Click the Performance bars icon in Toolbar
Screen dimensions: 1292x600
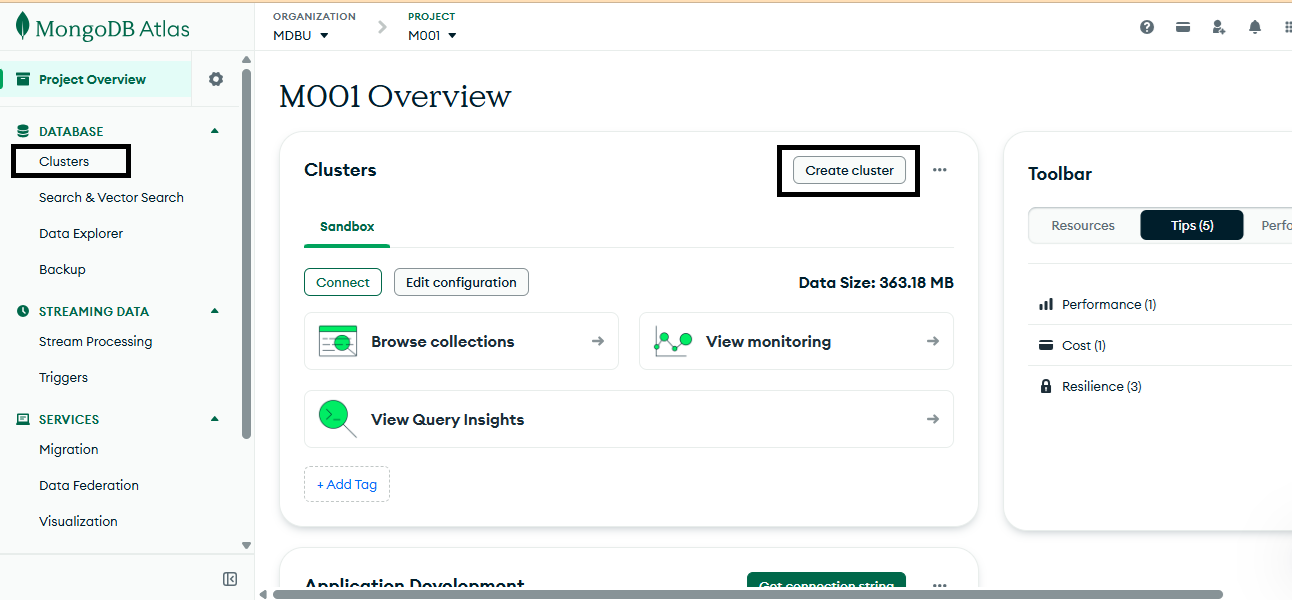pos(1046,304)
